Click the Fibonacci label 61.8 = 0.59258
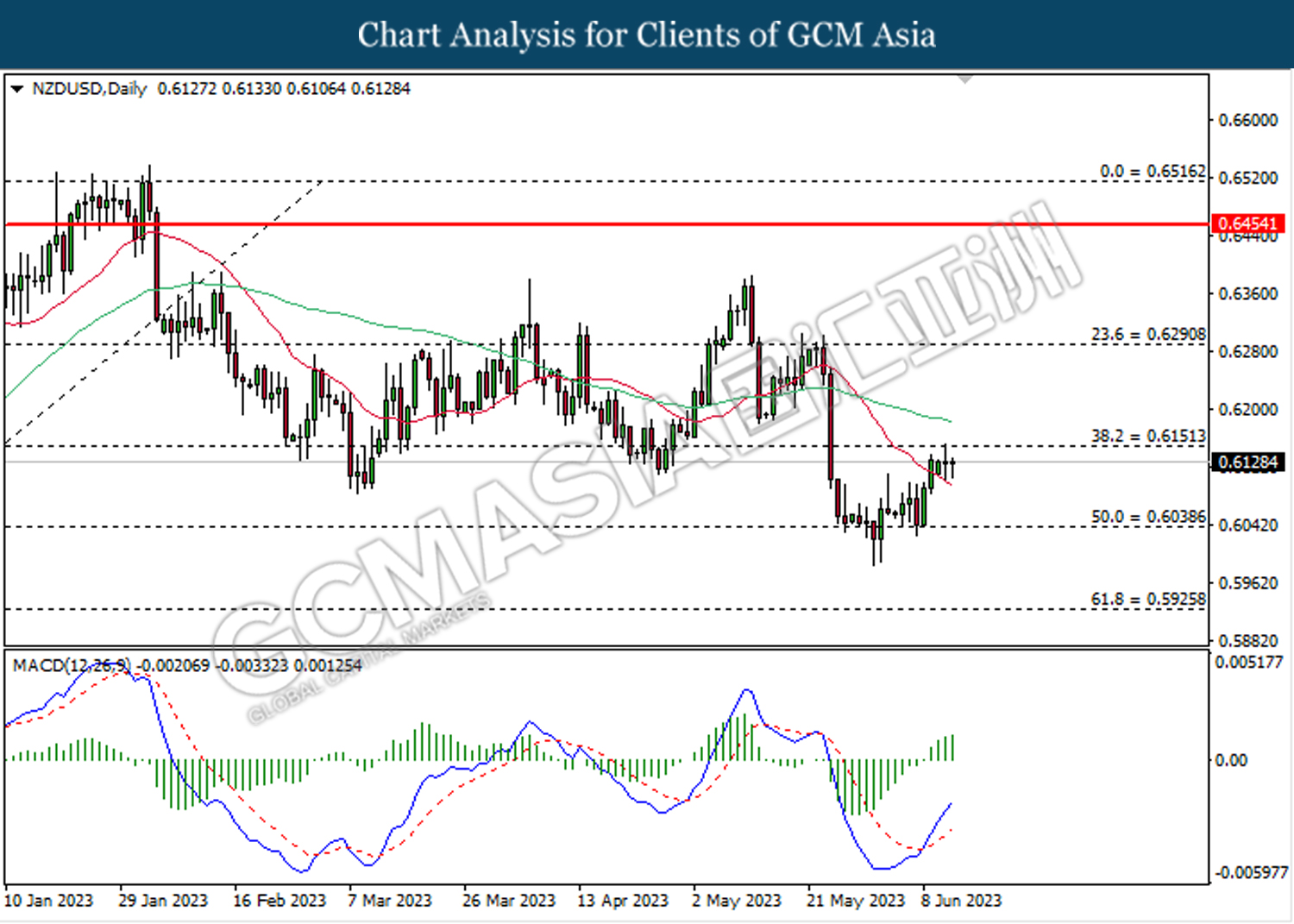The height and width of the screenshot is (924, 1294). (x=1148, y=599)
